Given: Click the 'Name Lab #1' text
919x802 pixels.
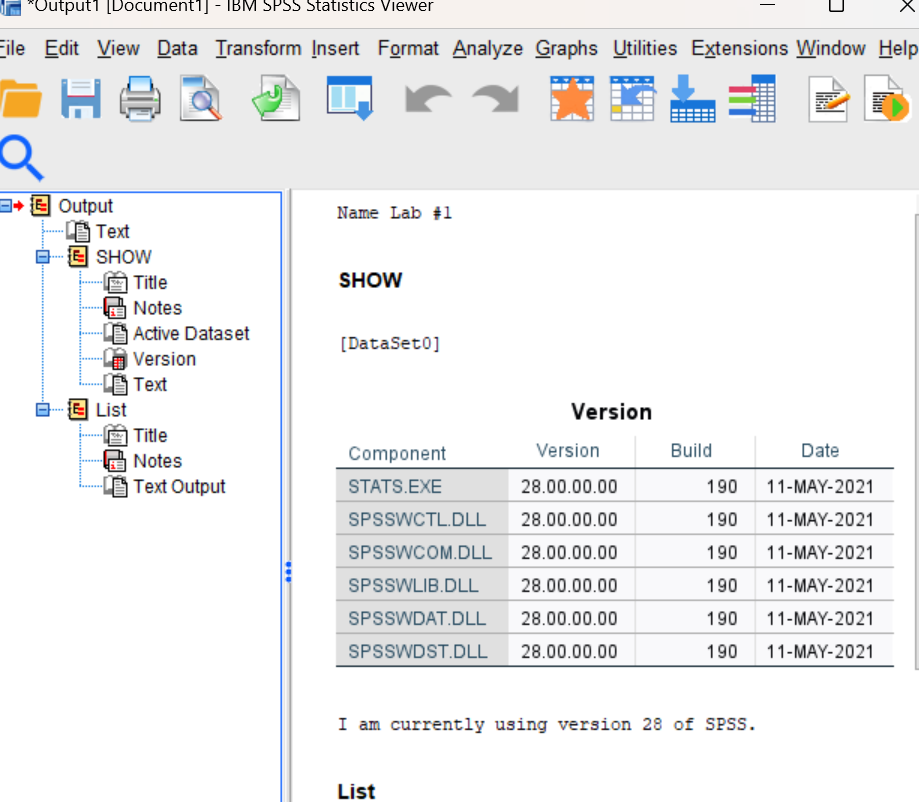Looking at the screenshot, I should click(394, 213).
